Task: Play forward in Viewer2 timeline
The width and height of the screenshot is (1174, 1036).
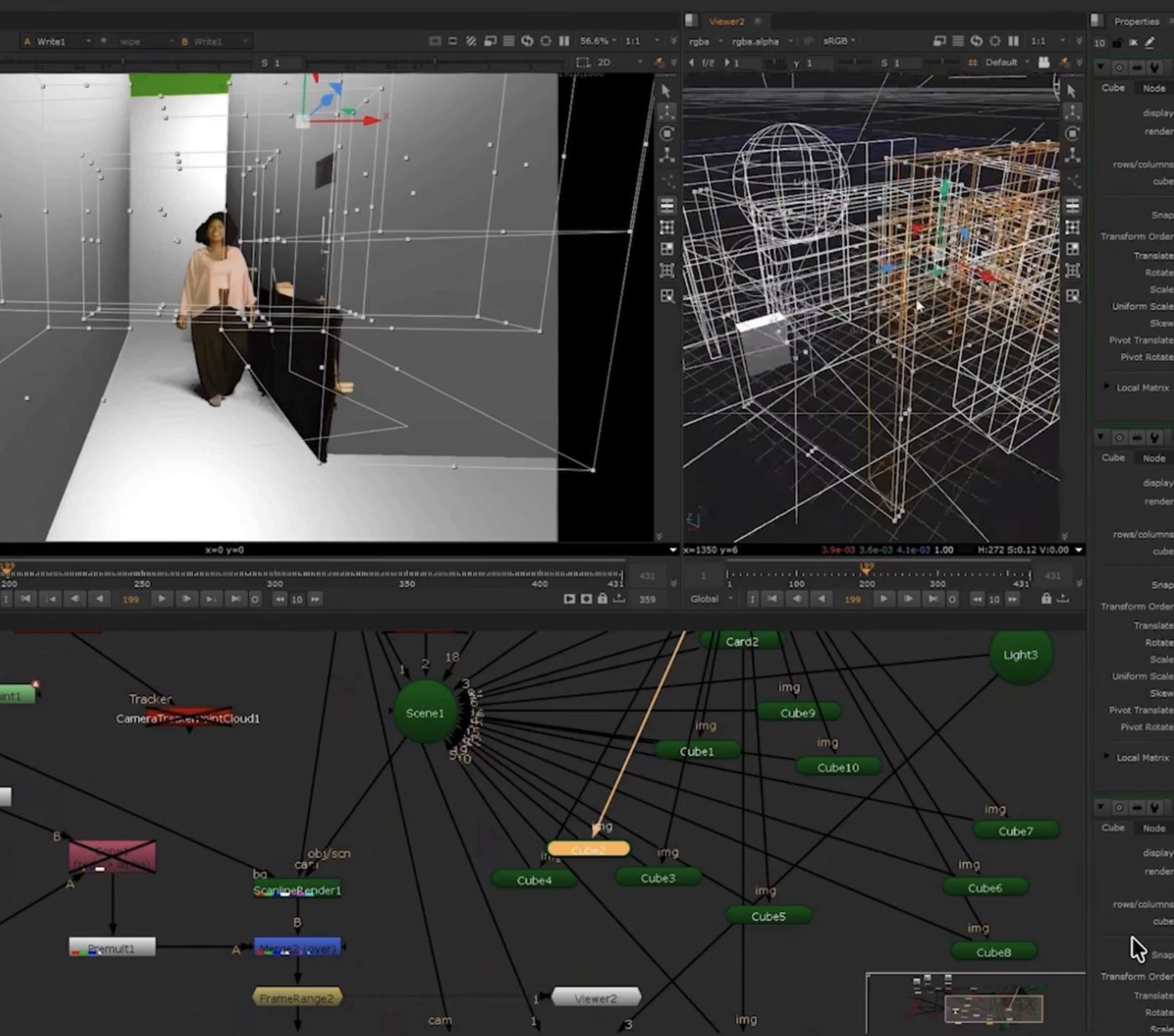Action: [883, 599]
